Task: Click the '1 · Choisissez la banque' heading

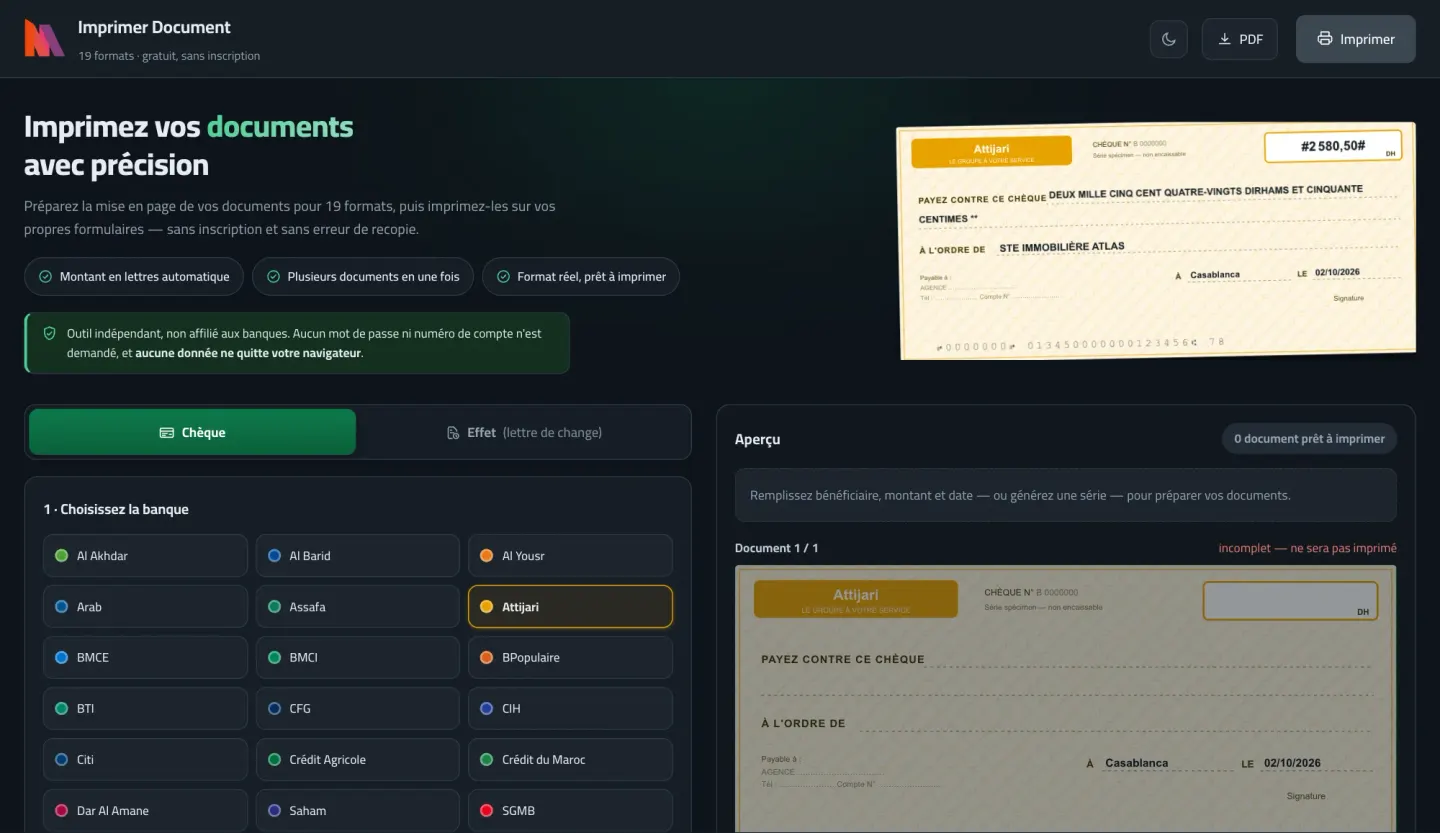Action: [x=116, y=509]
